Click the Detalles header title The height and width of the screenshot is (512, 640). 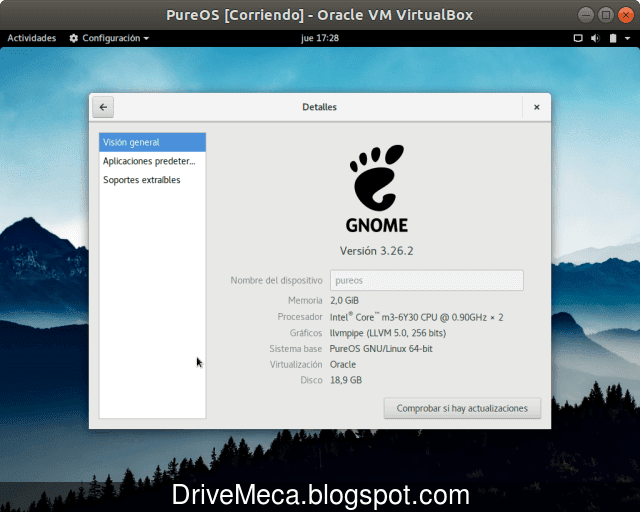(x=320, y=107)
